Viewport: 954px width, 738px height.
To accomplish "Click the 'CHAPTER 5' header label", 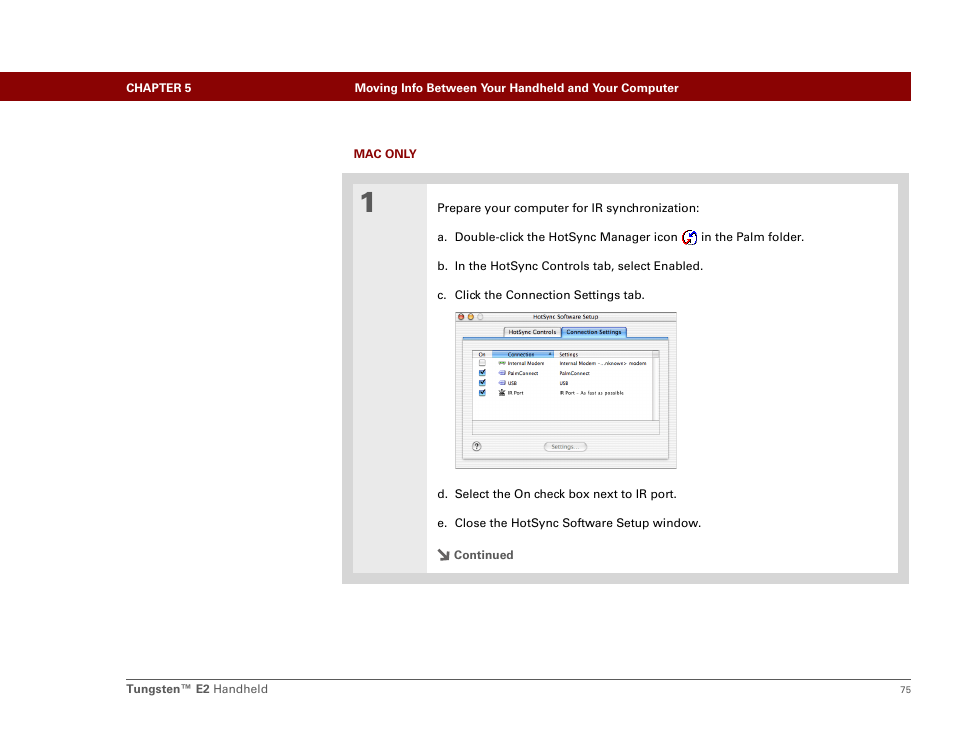I will pyautogui.click(x=159, y=88).
